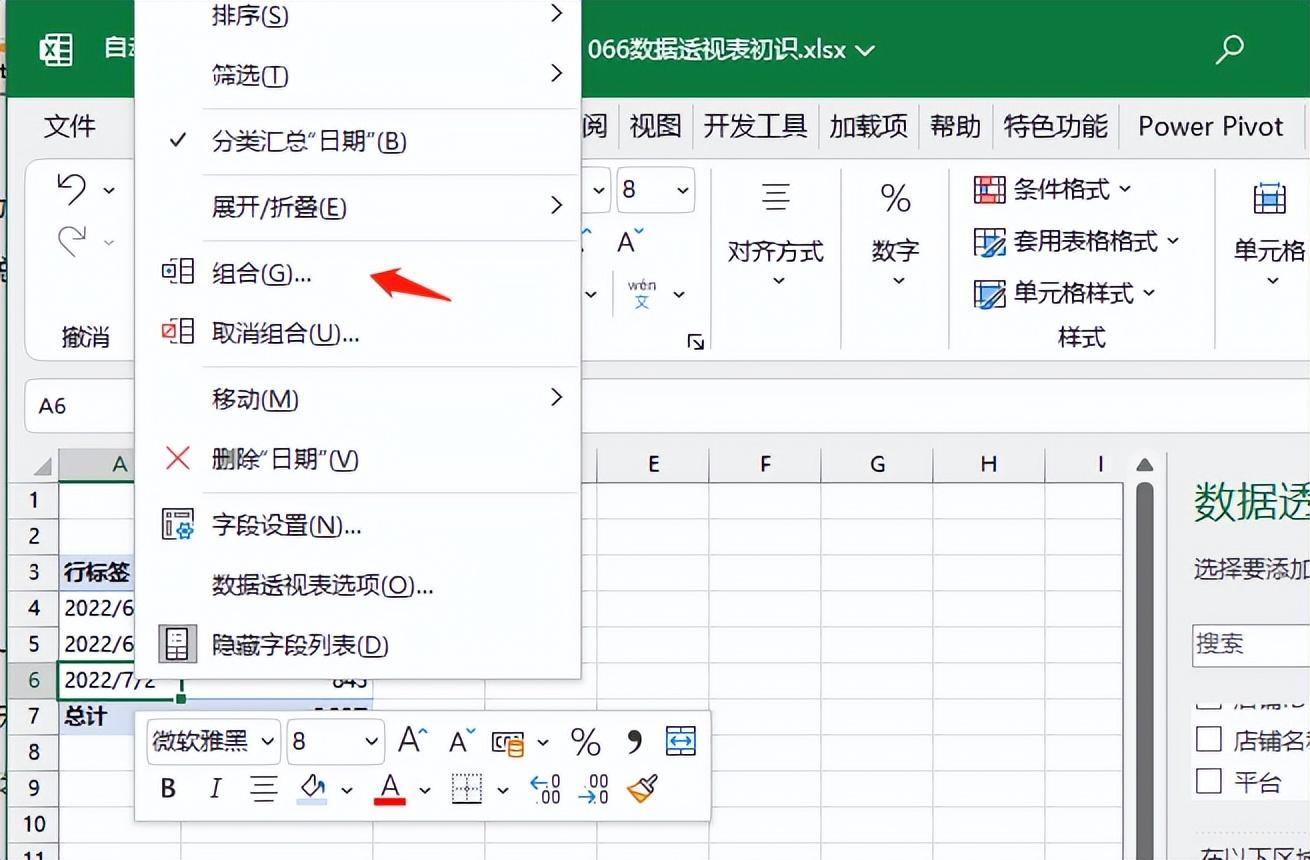The image size is (1310, 860).
Task: Select 组合(G)... from the context menu
Action: [262, 273]
